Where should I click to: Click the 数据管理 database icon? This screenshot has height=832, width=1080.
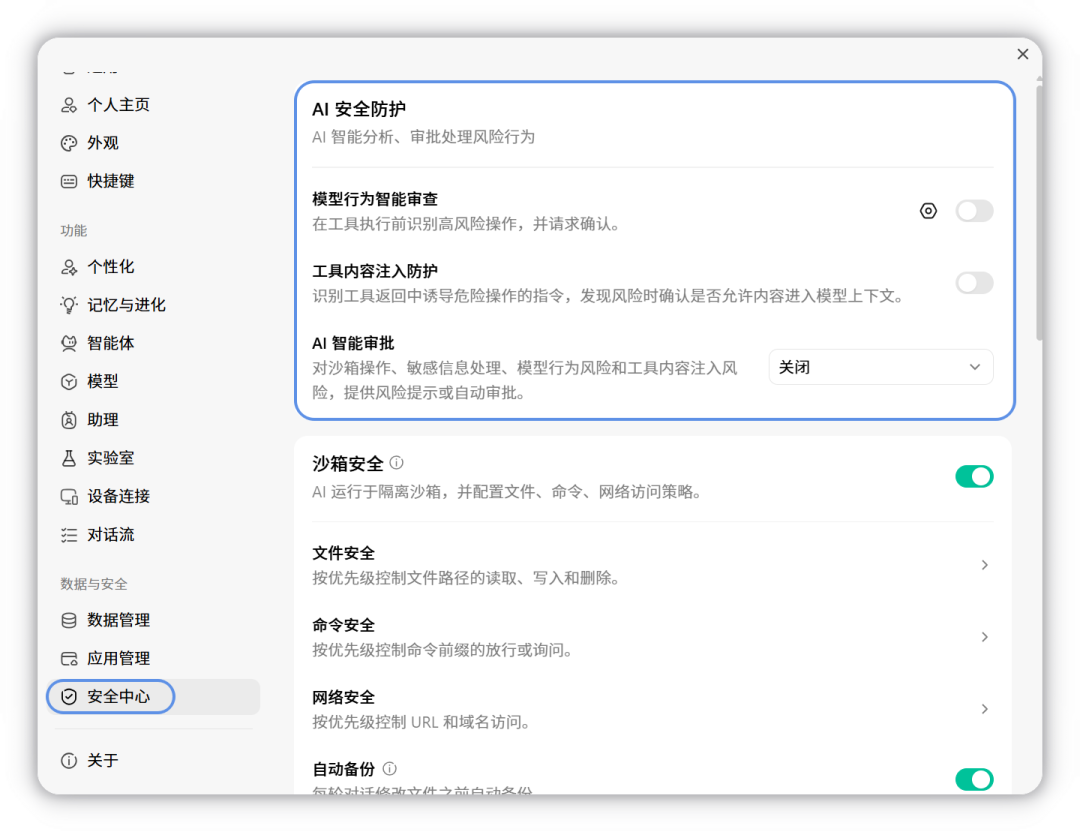pyautogui.click(x=69, y=621)
